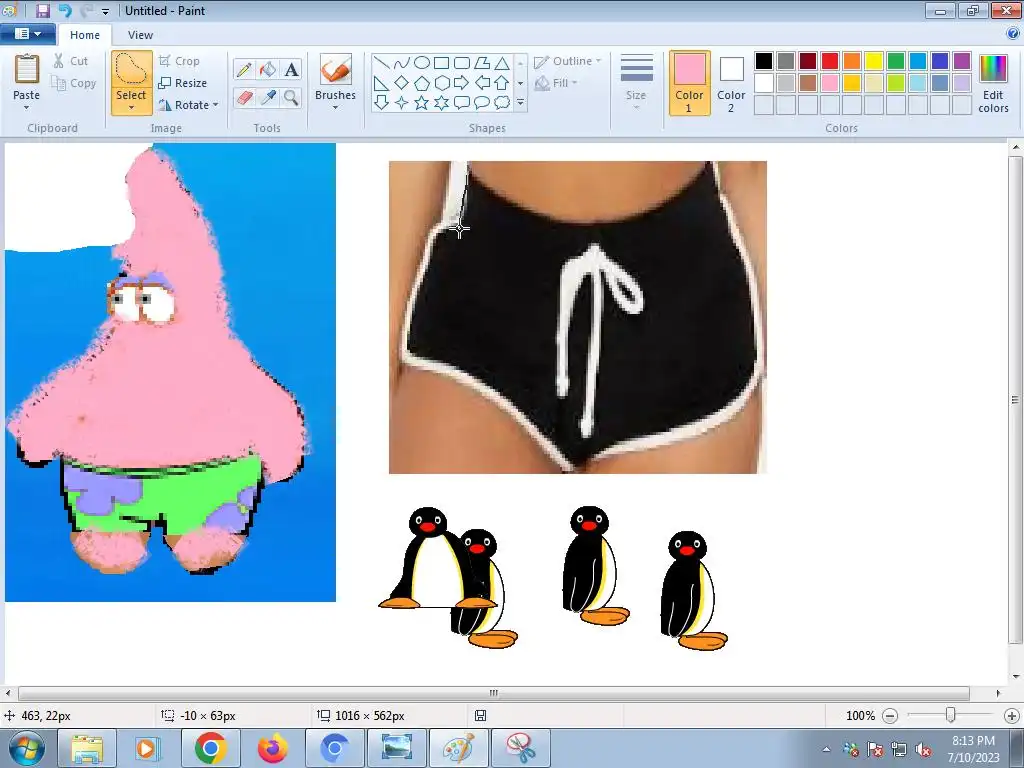Image resolution: width=1024 pixels, height=768 pixels.
Task: Click the Save icon in quick access toolbar
Action: pyautogui.click(x=42, y=10)
